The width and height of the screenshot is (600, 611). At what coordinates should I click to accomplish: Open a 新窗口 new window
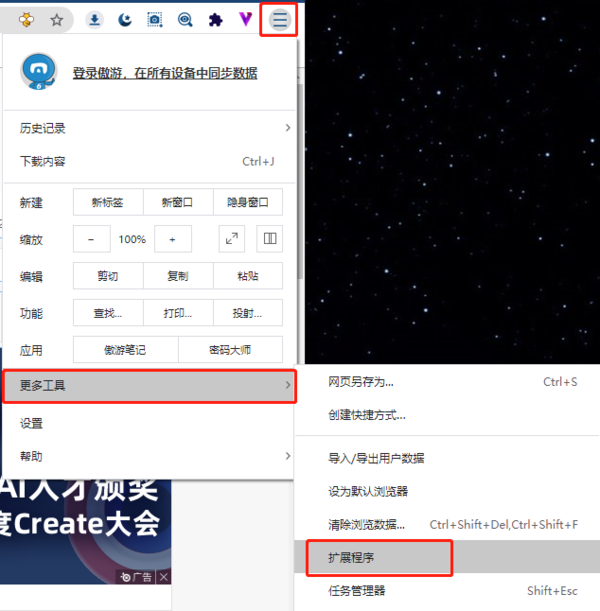pos(178,202)
